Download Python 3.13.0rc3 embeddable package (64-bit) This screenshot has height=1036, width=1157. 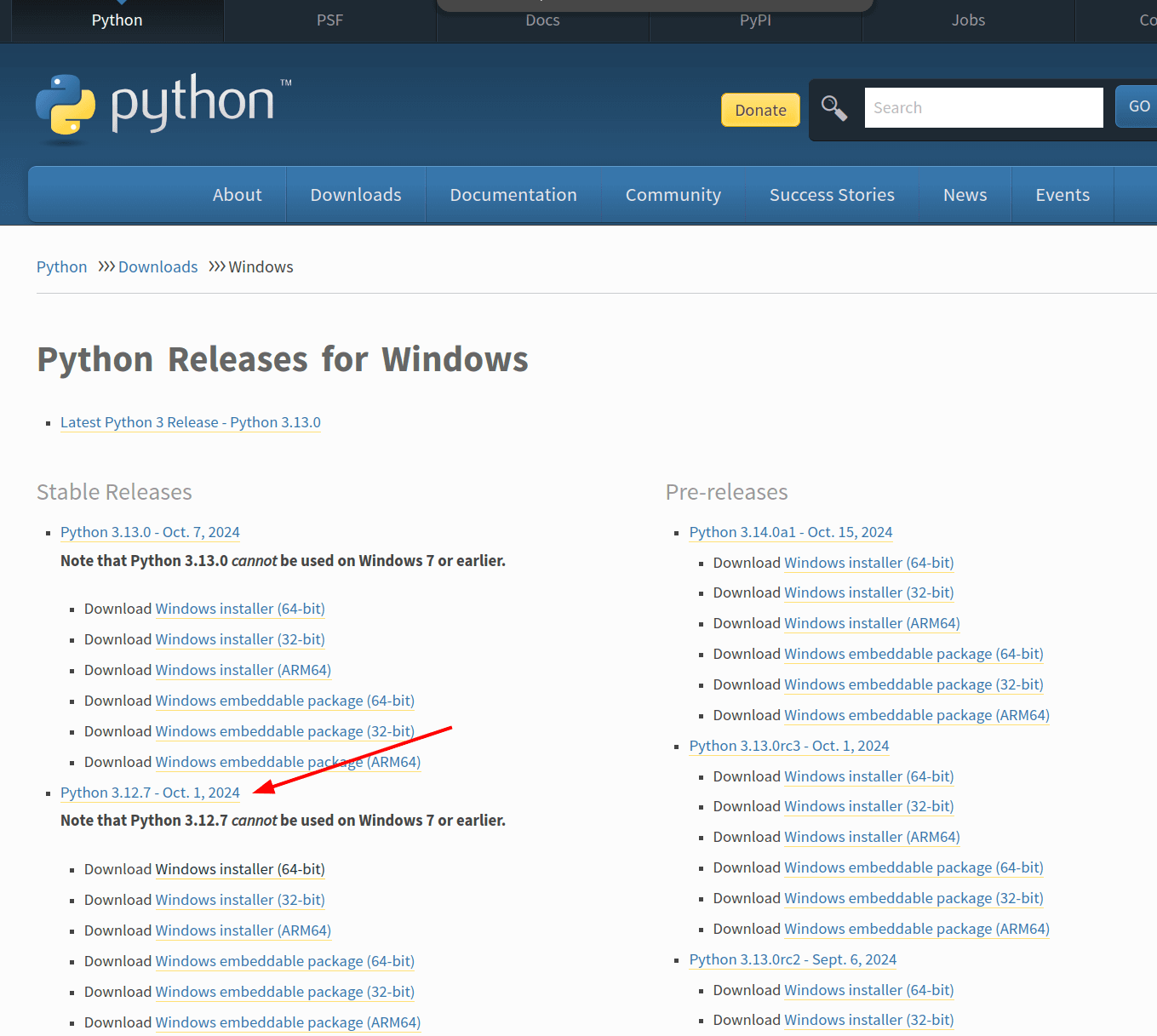point(914,867)
